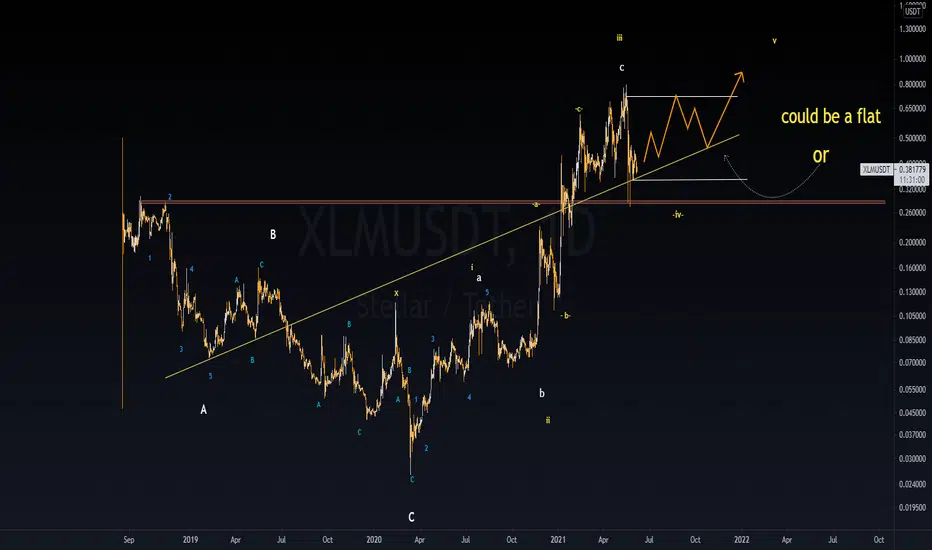The width and height of the screenshot is (932, 550).
Task: Open the USDT currency selector on price axis
Action: pyautogui.click(x=912, y=11)
